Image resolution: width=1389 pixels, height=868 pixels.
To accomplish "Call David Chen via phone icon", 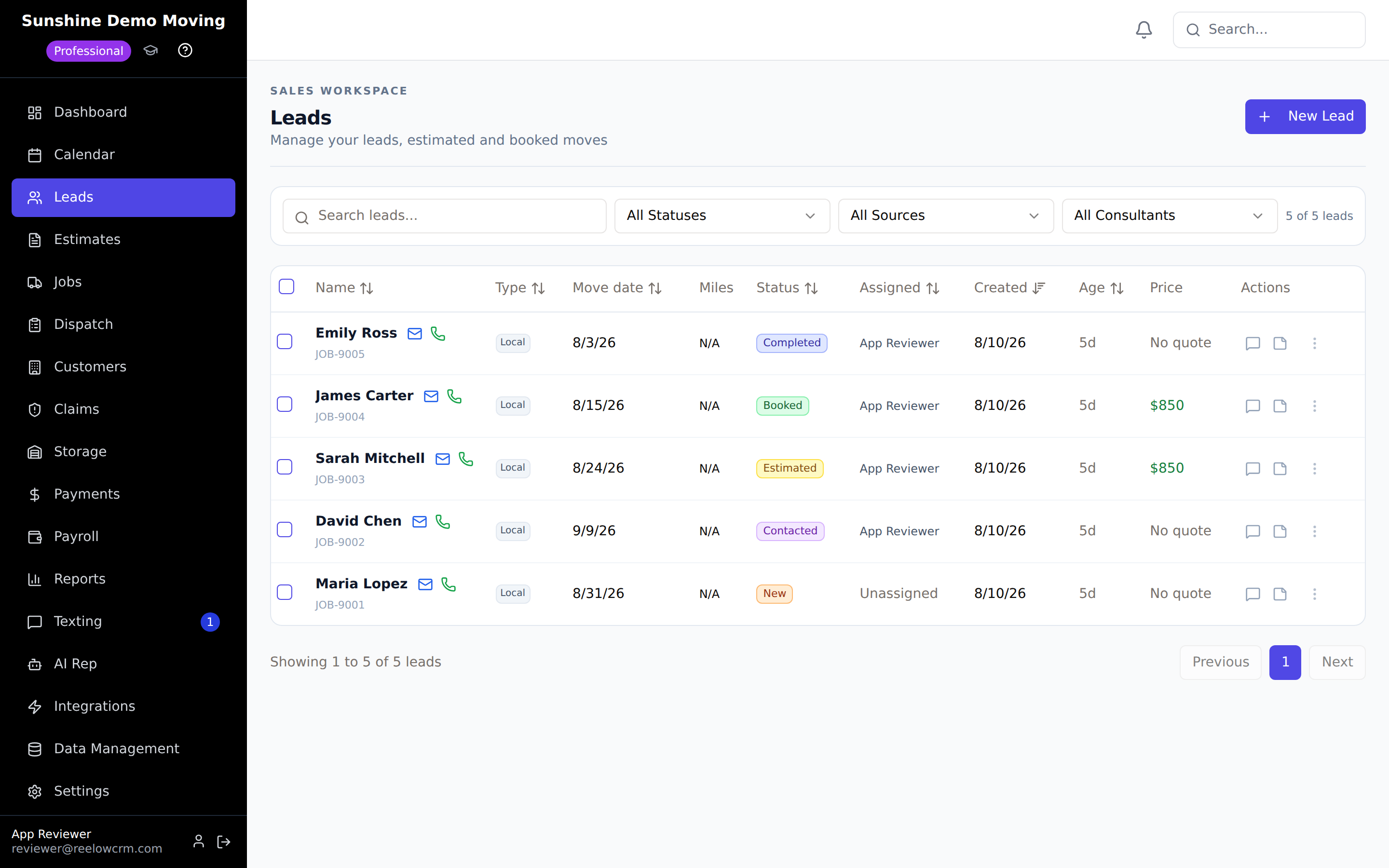I will coord(443,521).
